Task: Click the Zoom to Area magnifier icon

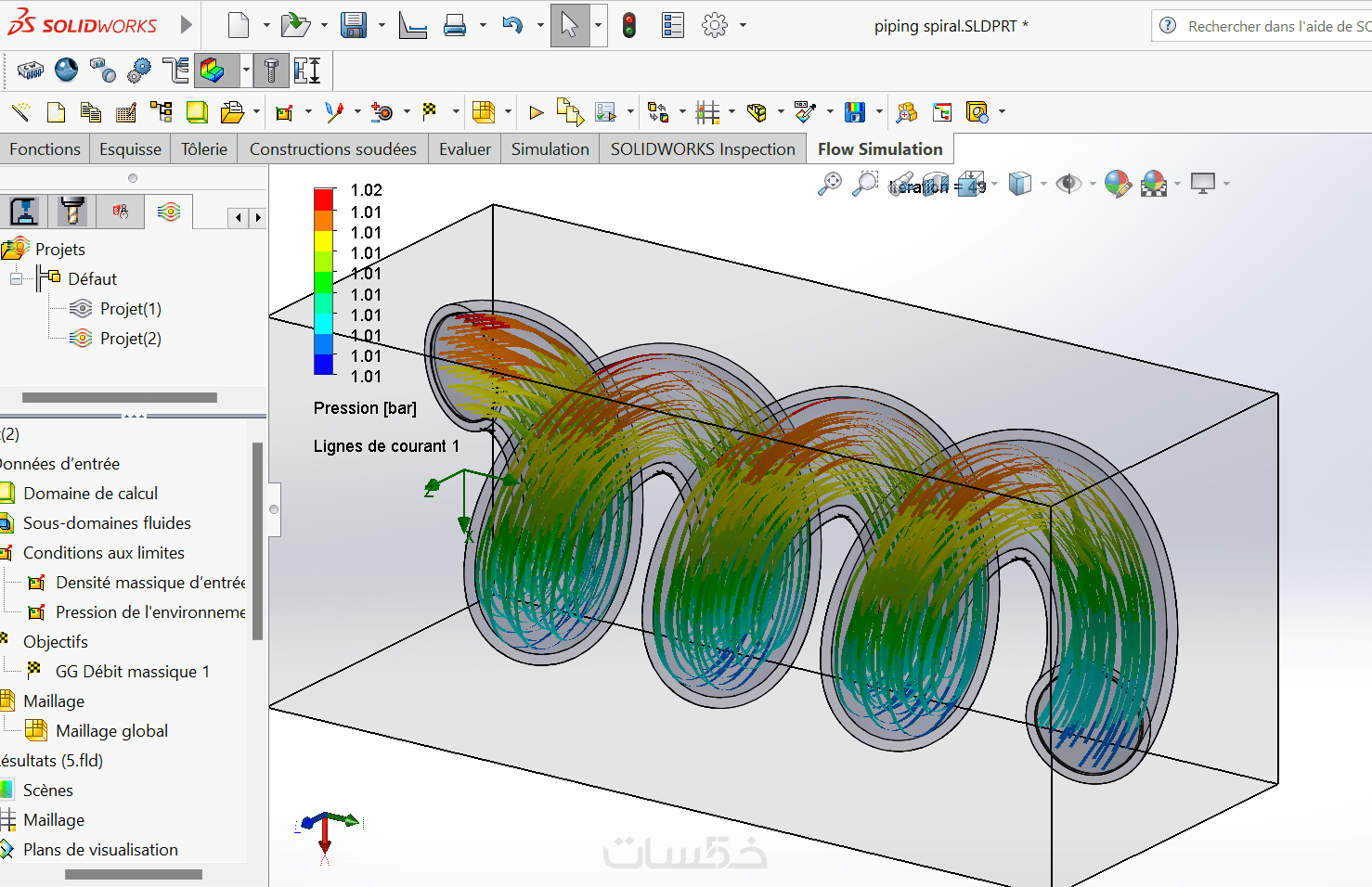Action: tap(865, 184)
